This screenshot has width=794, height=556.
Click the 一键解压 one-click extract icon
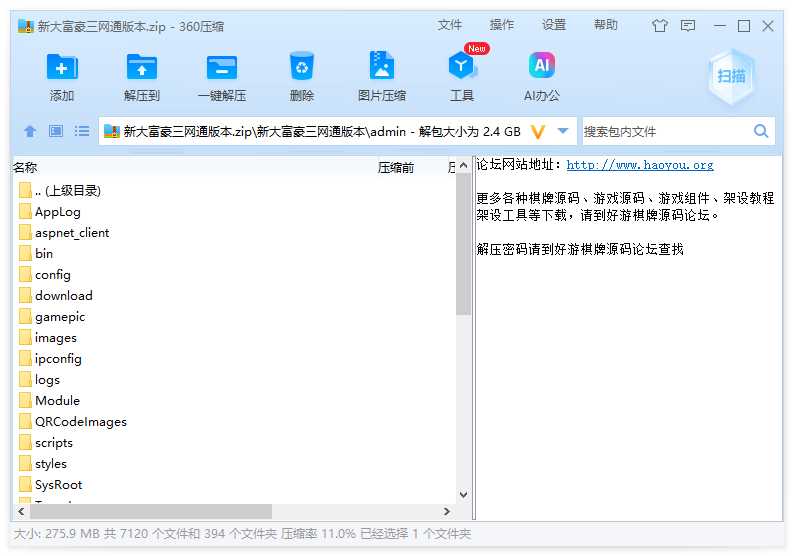pos(222,67)
